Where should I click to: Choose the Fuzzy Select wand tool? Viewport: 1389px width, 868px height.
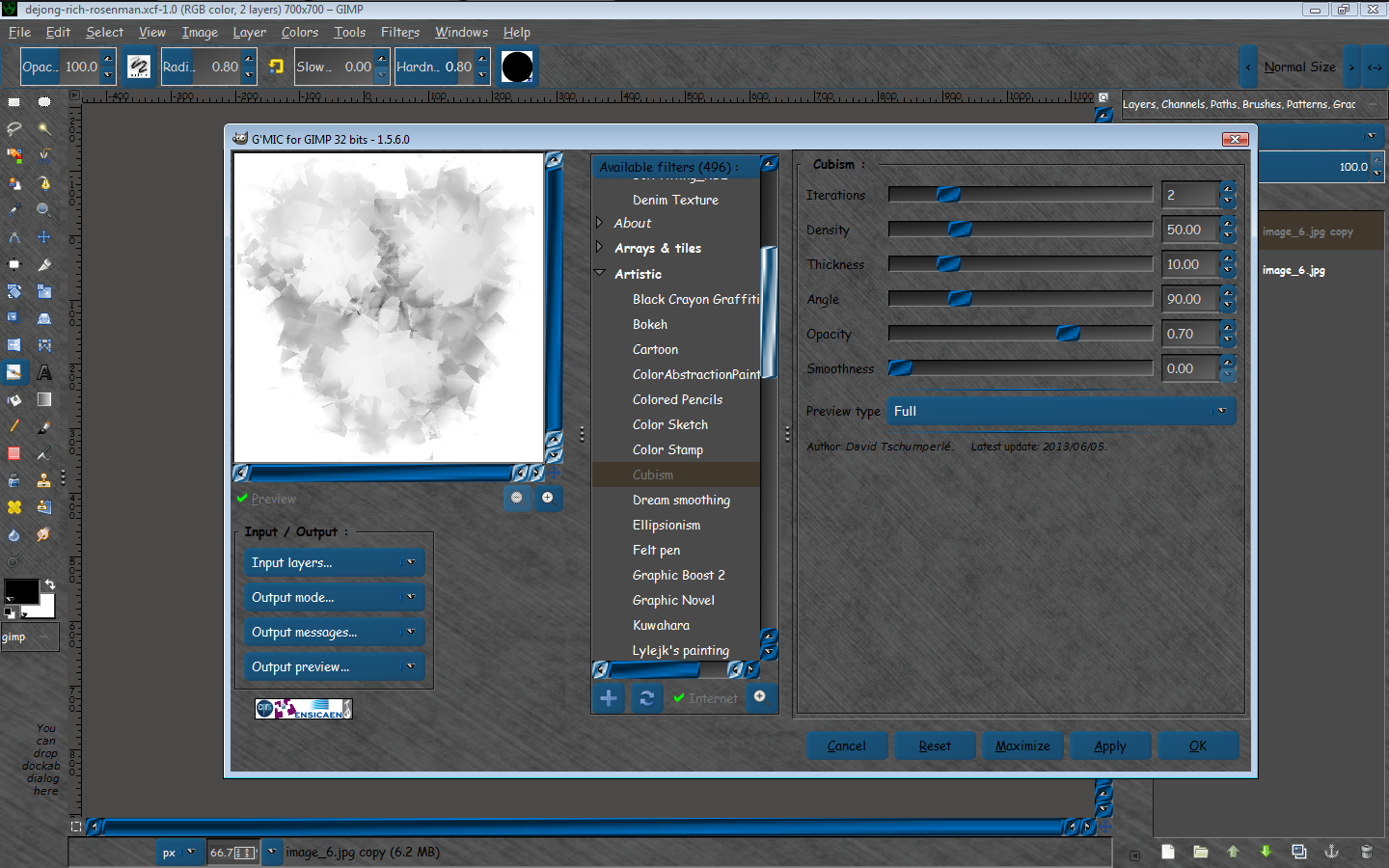pos(44,128)
